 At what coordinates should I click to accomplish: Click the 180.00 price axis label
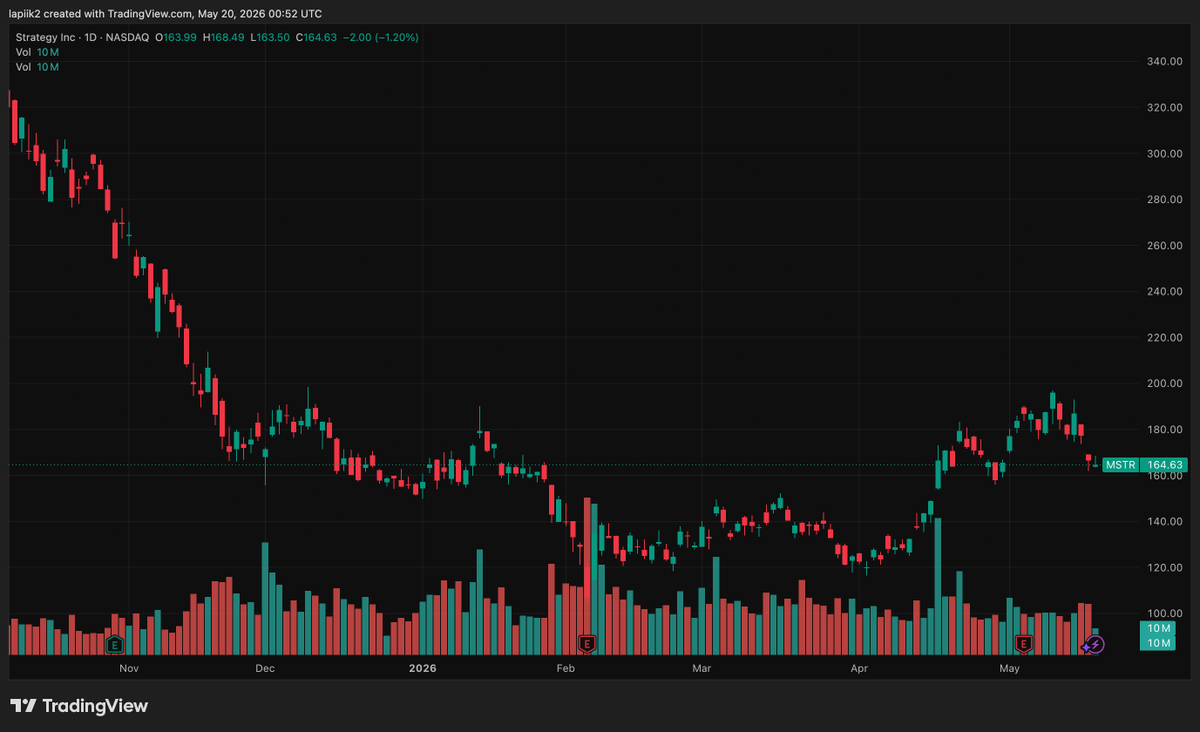coord(1164,430)
